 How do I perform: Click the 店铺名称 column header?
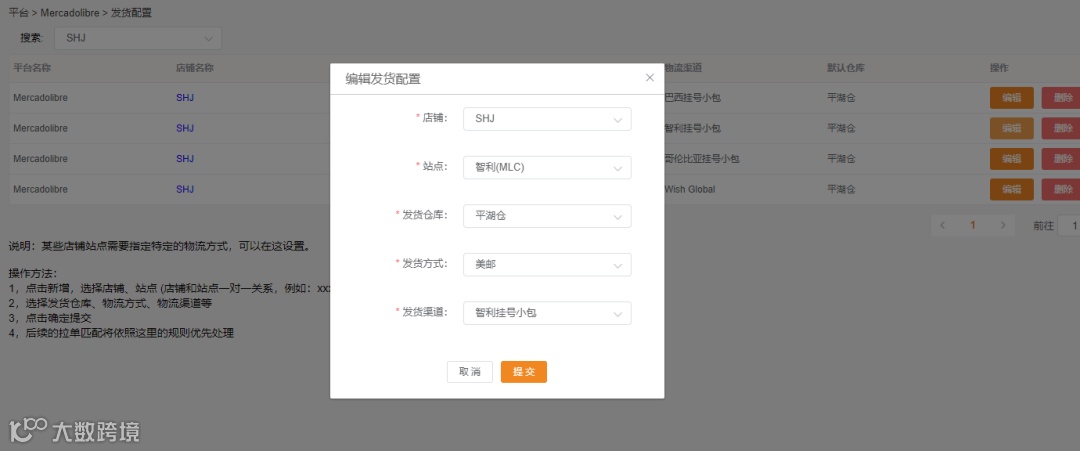pos(195,68)
